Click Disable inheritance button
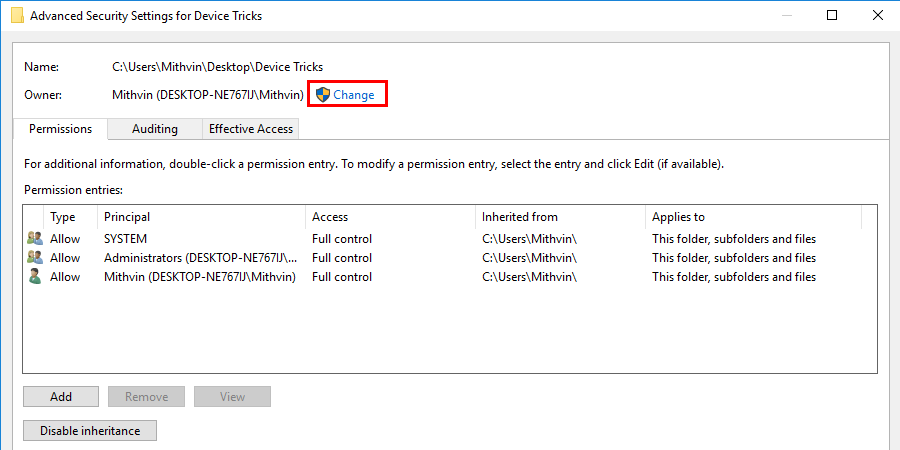 (90, 430)
